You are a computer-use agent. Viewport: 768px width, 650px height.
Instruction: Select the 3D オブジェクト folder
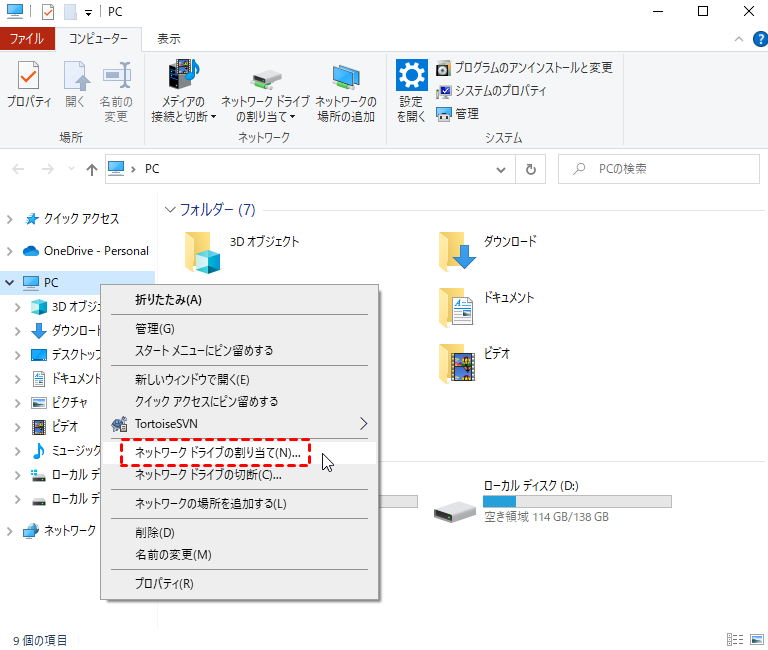pyautogui.click(x=242, y=252)
